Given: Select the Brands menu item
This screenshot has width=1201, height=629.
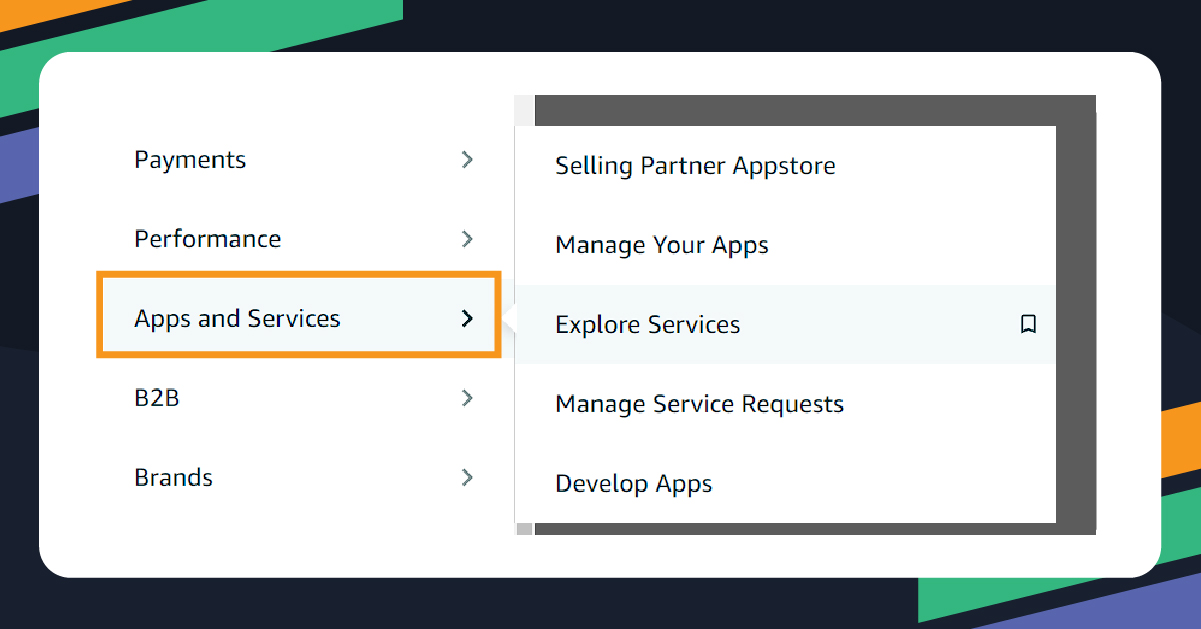Looking at the screenshot, I should pyautogui.click(x=173, y=477).
